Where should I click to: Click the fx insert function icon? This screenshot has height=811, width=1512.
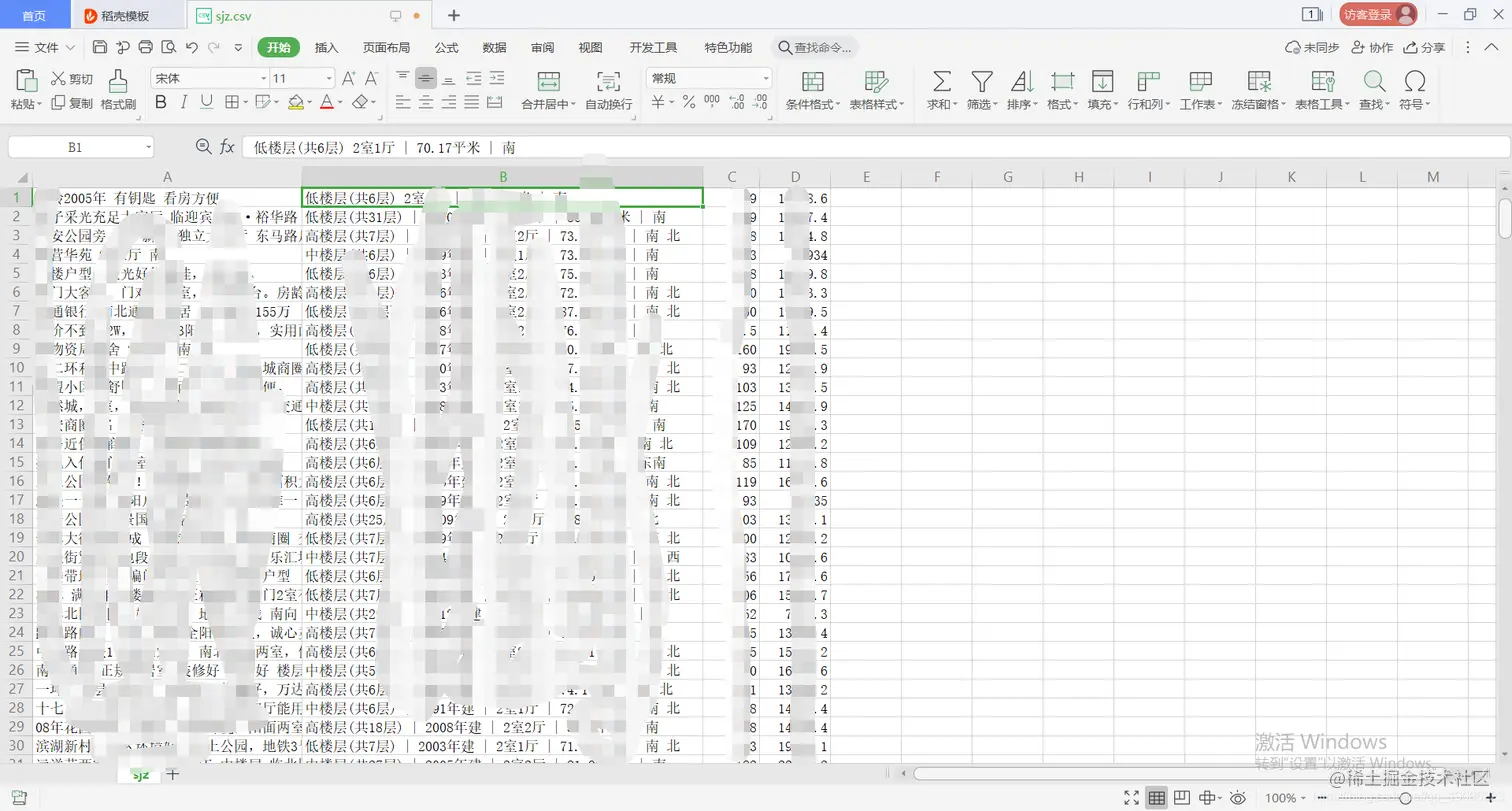[227, 147]
